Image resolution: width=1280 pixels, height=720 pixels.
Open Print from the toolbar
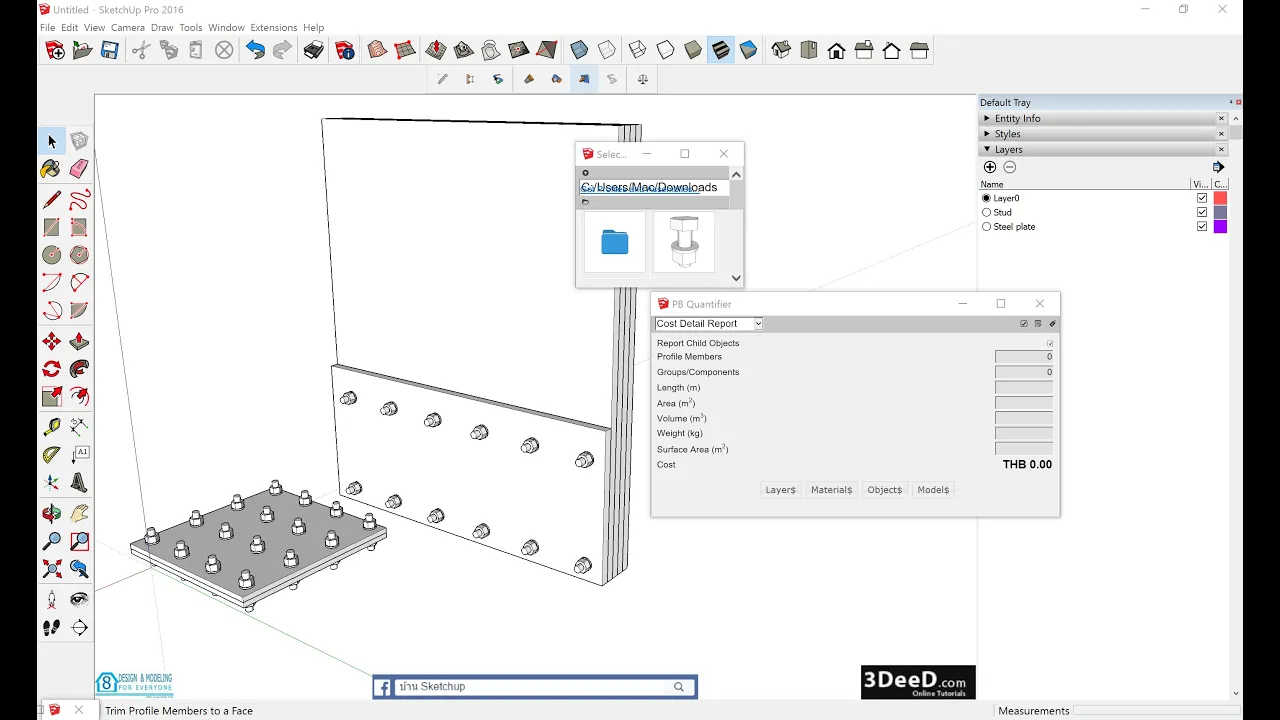[x=314, y=50]
